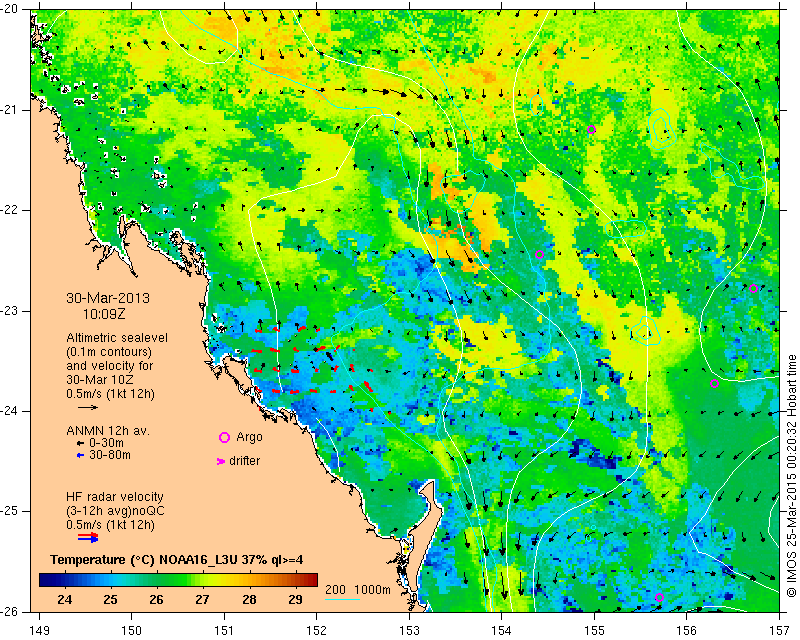The height and width of the screenshot is (640, 800).
Task: Click the date label 30-Mar-2013
Action: pyautogui.click(x=108, y=298)
